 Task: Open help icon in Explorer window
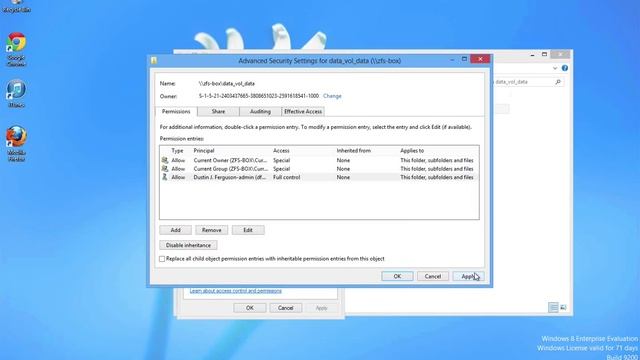(x=565, y=68)
